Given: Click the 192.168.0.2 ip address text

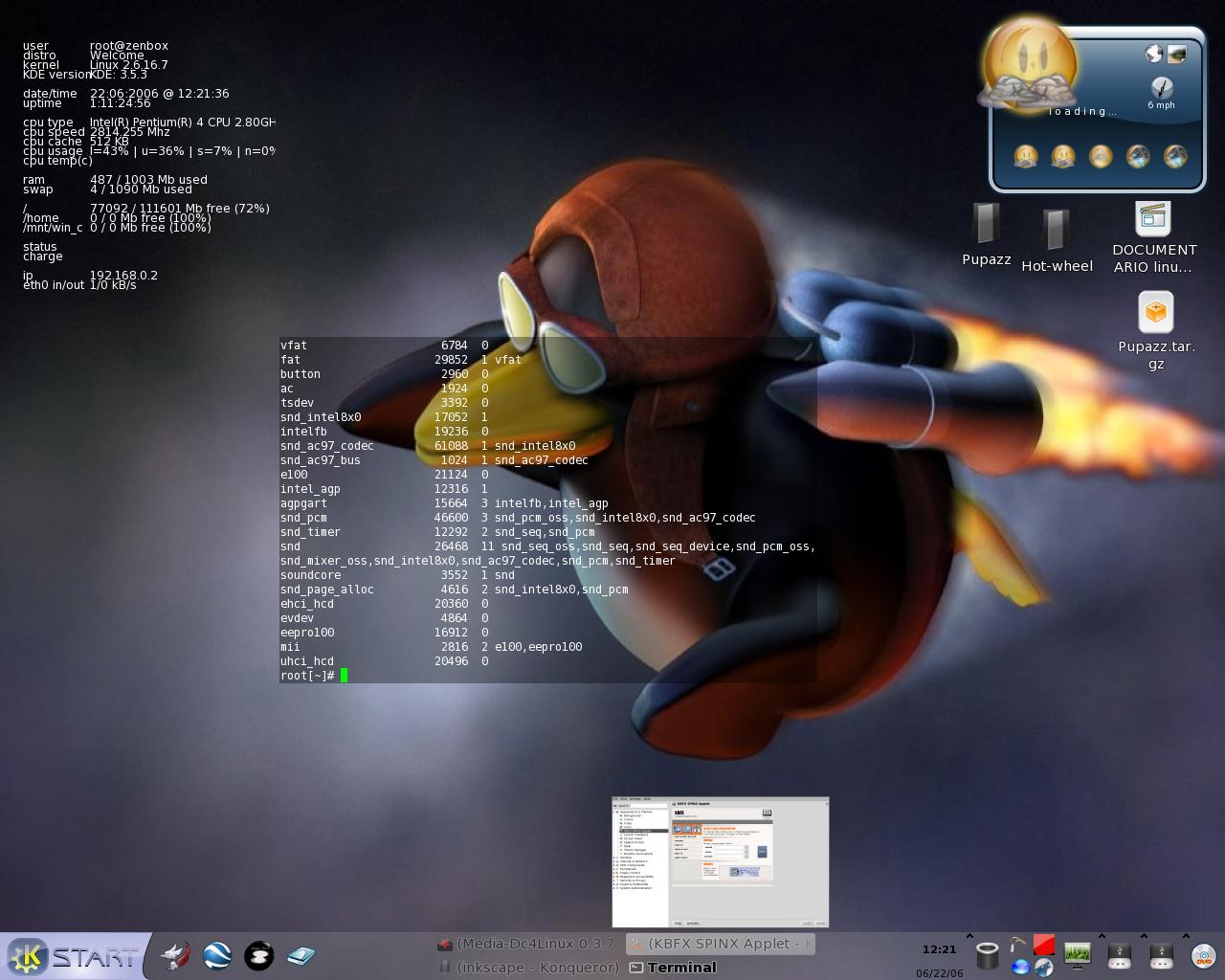Looking at the screenshot, I should tap(123, 276).
